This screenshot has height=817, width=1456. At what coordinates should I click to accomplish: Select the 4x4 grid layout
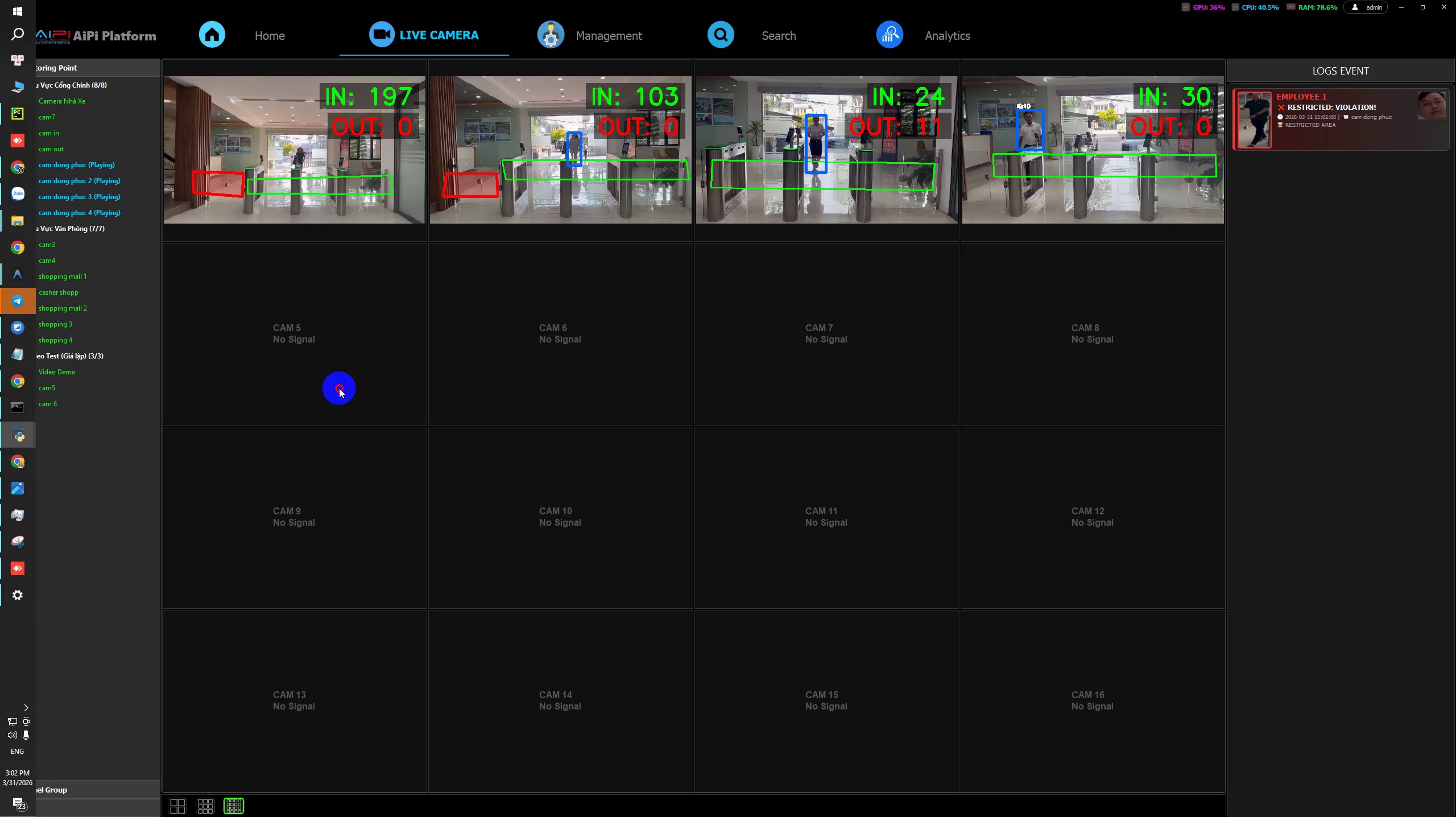point(234,806)
